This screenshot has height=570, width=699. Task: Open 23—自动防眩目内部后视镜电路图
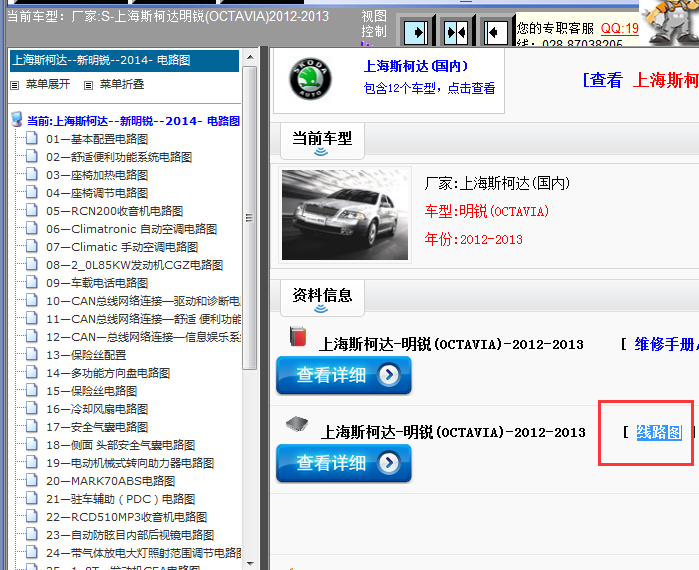[x=130, y=535]
